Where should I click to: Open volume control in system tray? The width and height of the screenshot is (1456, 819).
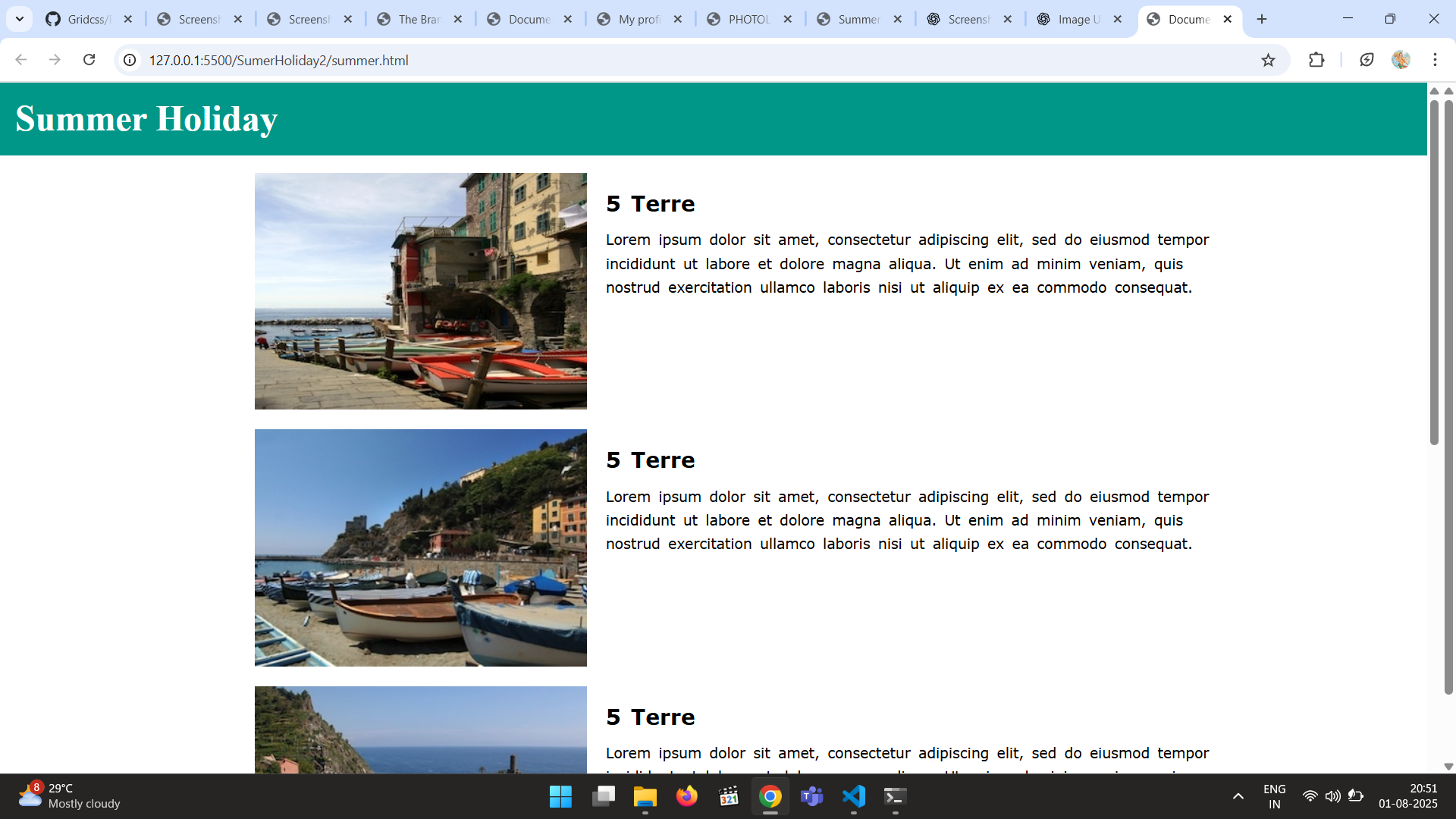click(x=1332, y=796)
